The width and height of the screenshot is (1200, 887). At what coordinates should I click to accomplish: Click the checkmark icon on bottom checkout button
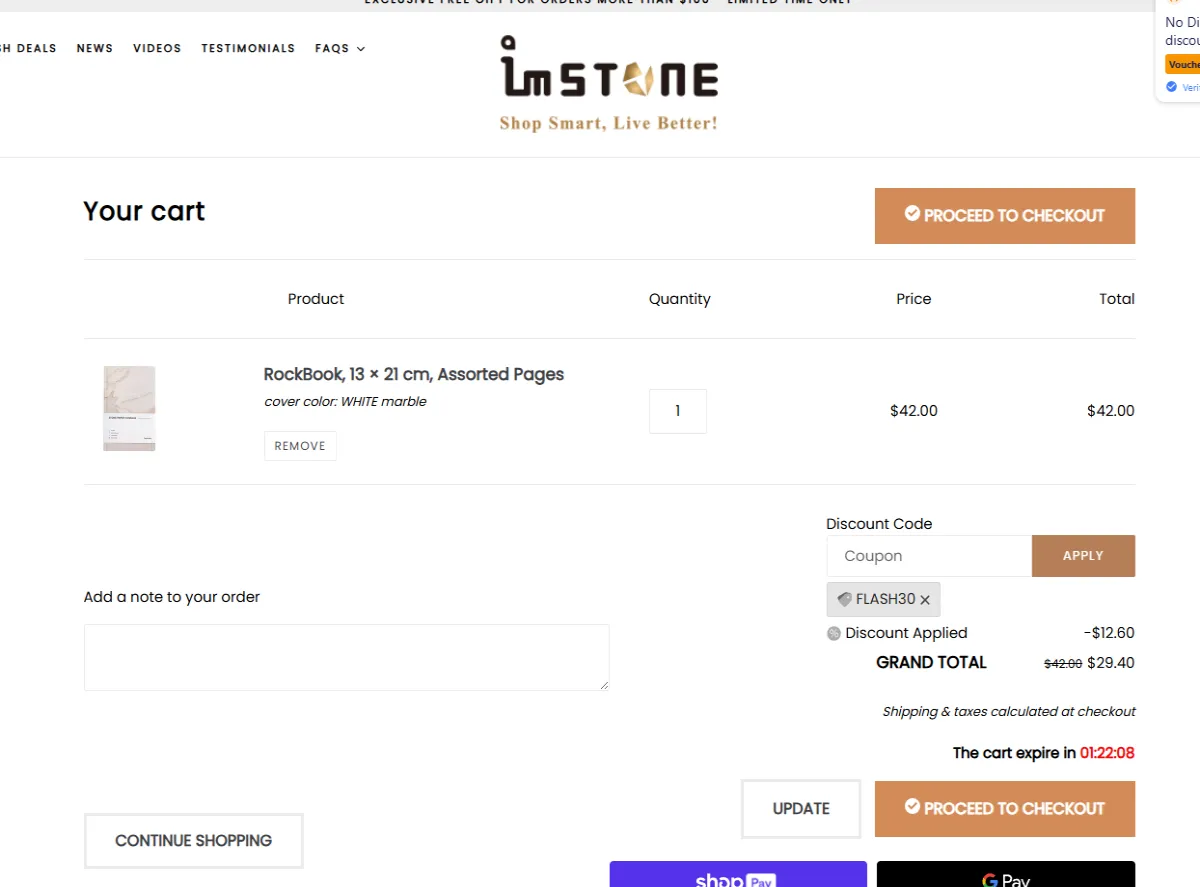(x=912, y=806)
